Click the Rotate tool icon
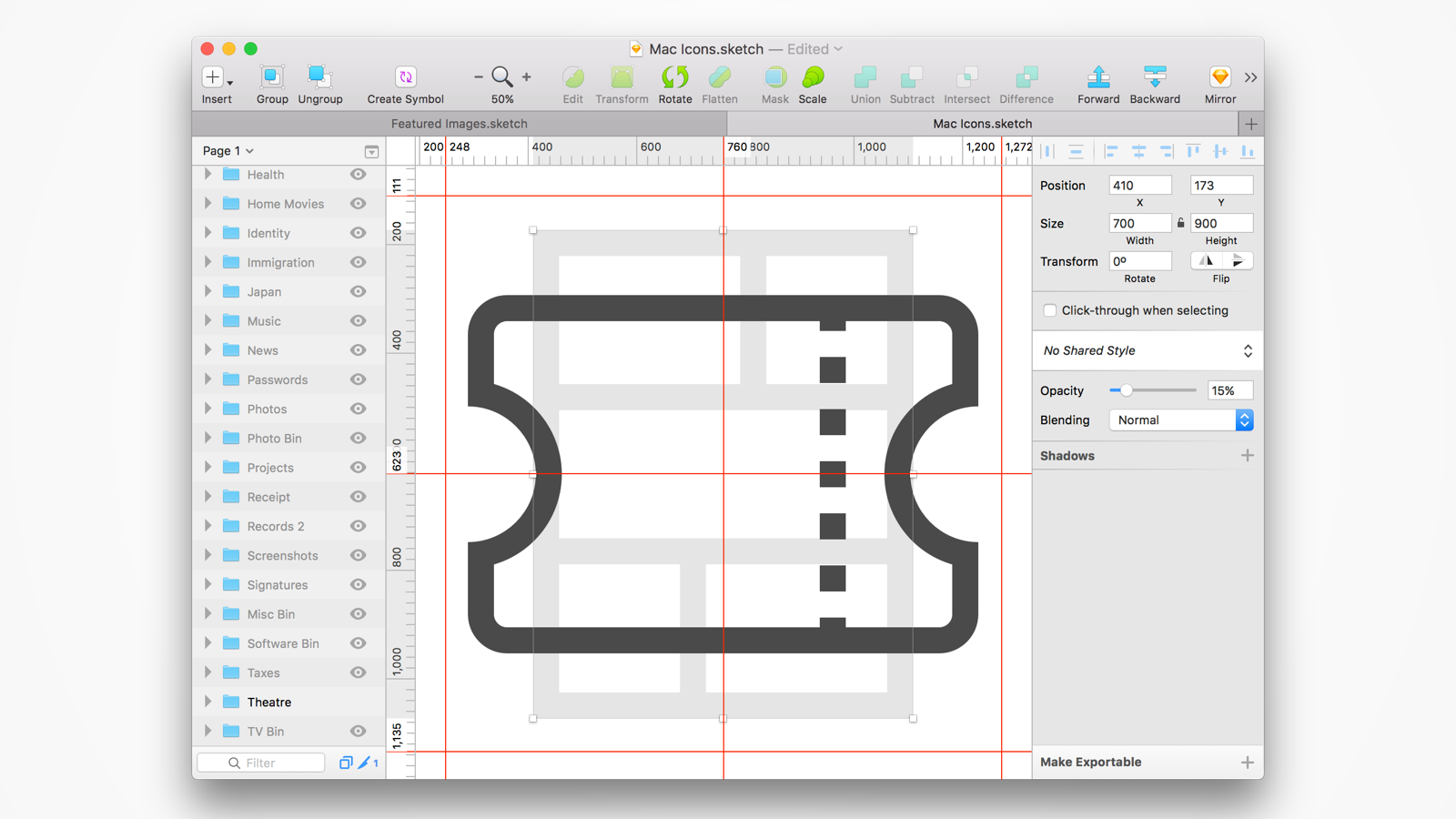Image resolution: width=1456 pixels, height=819 pixels. 674,78
